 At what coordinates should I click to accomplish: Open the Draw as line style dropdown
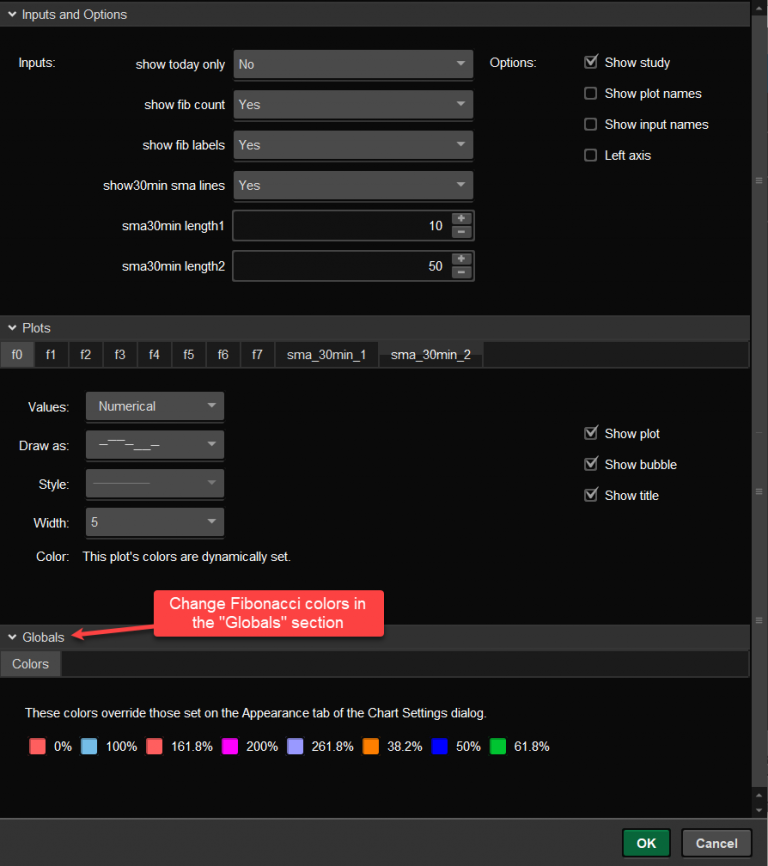tap(155, 445)
